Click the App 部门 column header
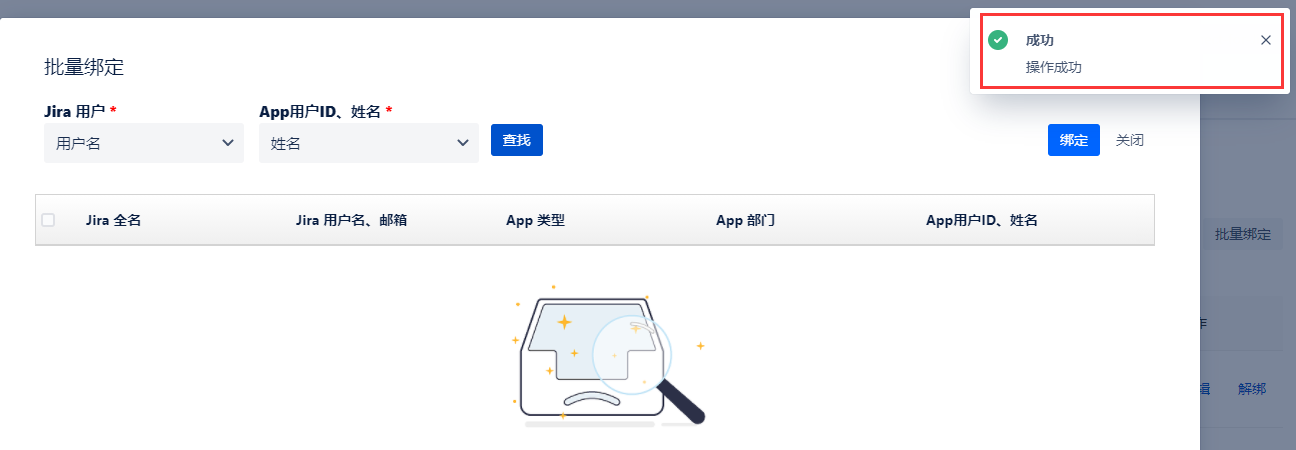This screenshot has width=1296, height=450. pyautogui.click(x=746, y=220)
